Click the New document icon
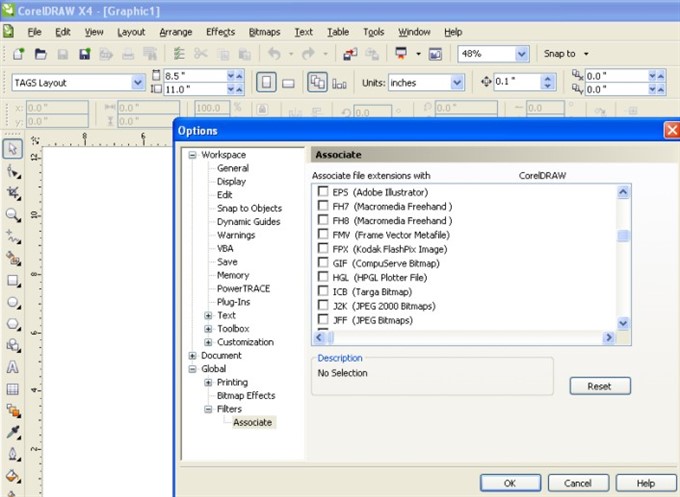Image resolution: width=680 pixels, height=497 pixels. [x=18, y=54]
